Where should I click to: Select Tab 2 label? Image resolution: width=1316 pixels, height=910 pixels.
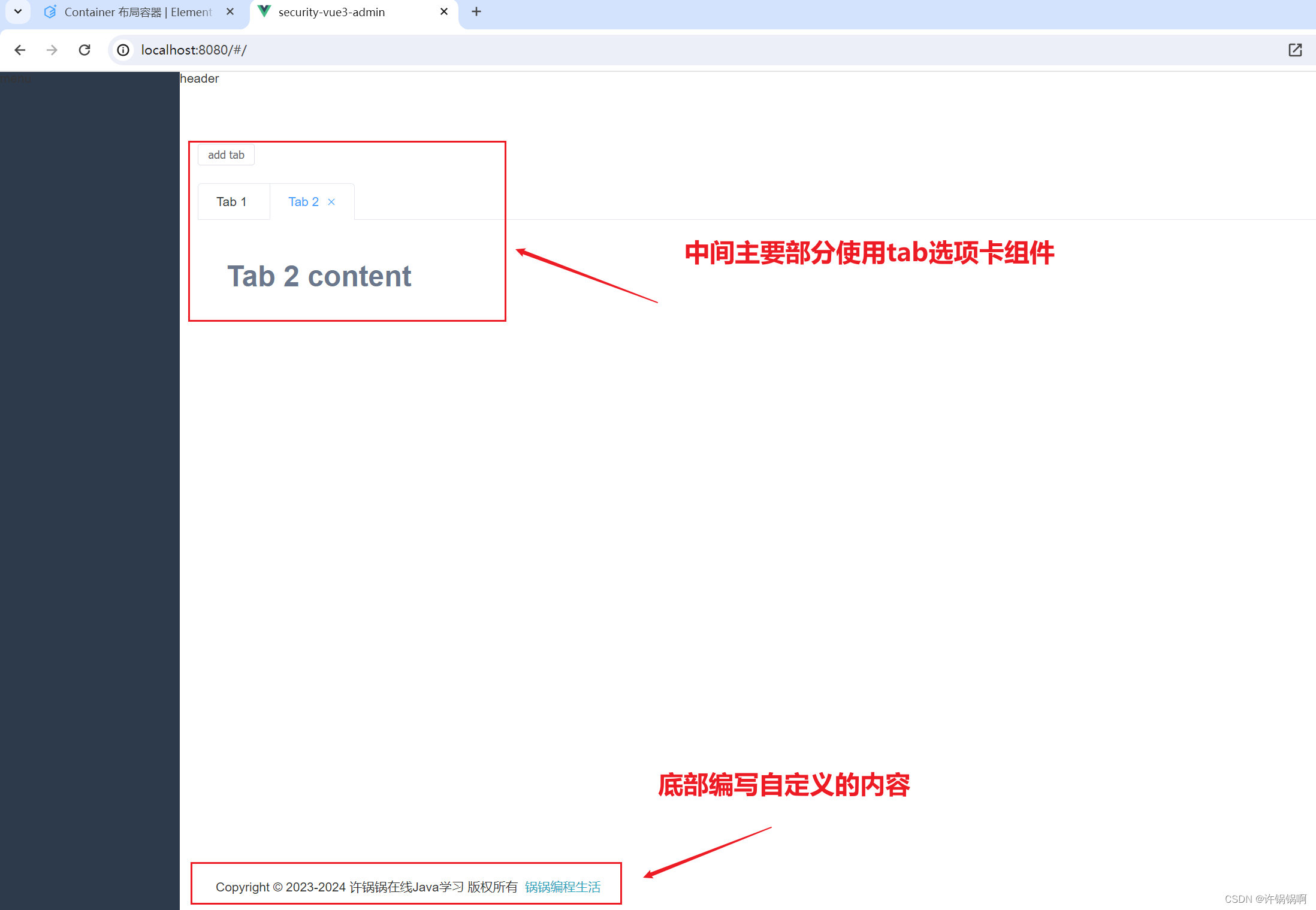[303, 202]
